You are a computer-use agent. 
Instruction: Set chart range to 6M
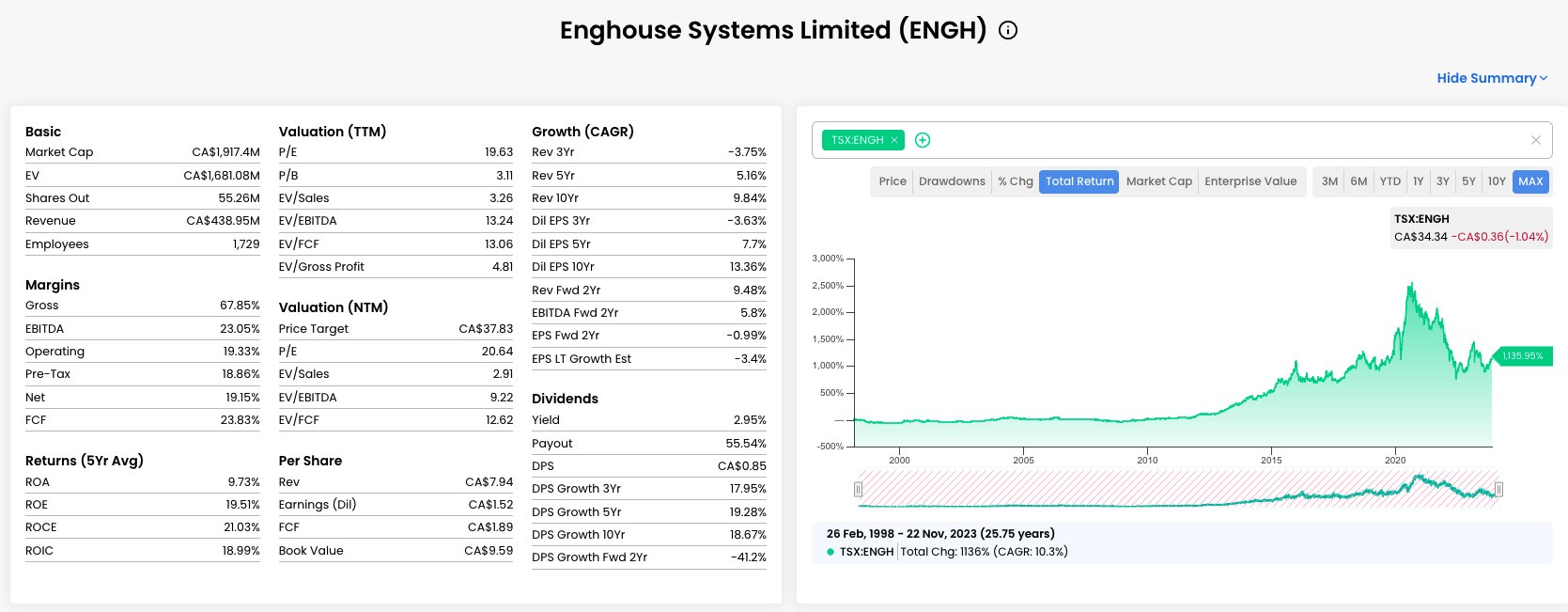click(x=1358, y=181)
